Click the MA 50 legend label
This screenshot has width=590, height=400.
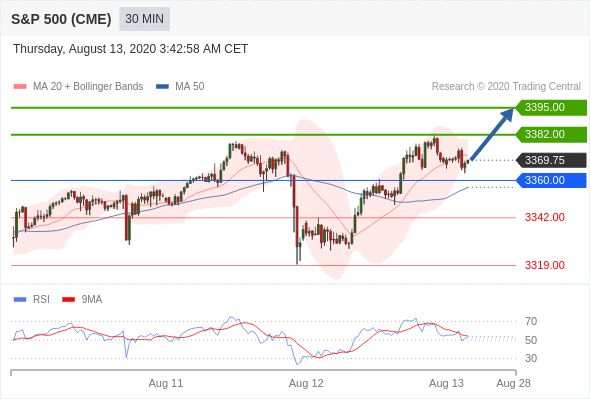[x=190, y=86]
